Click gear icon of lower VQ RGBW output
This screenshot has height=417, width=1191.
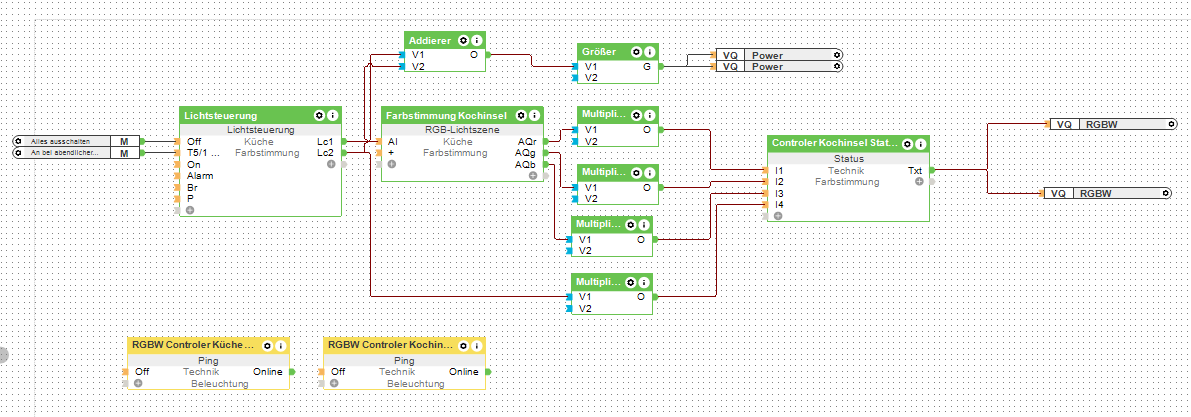pos(1165,194)
